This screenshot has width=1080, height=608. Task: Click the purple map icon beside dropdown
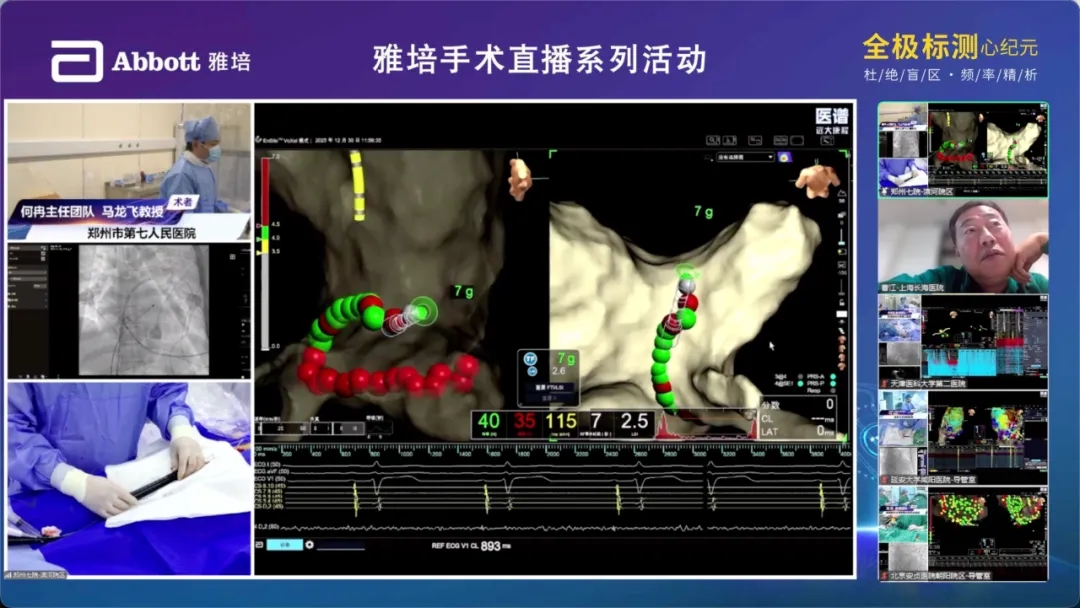point(785,157)
